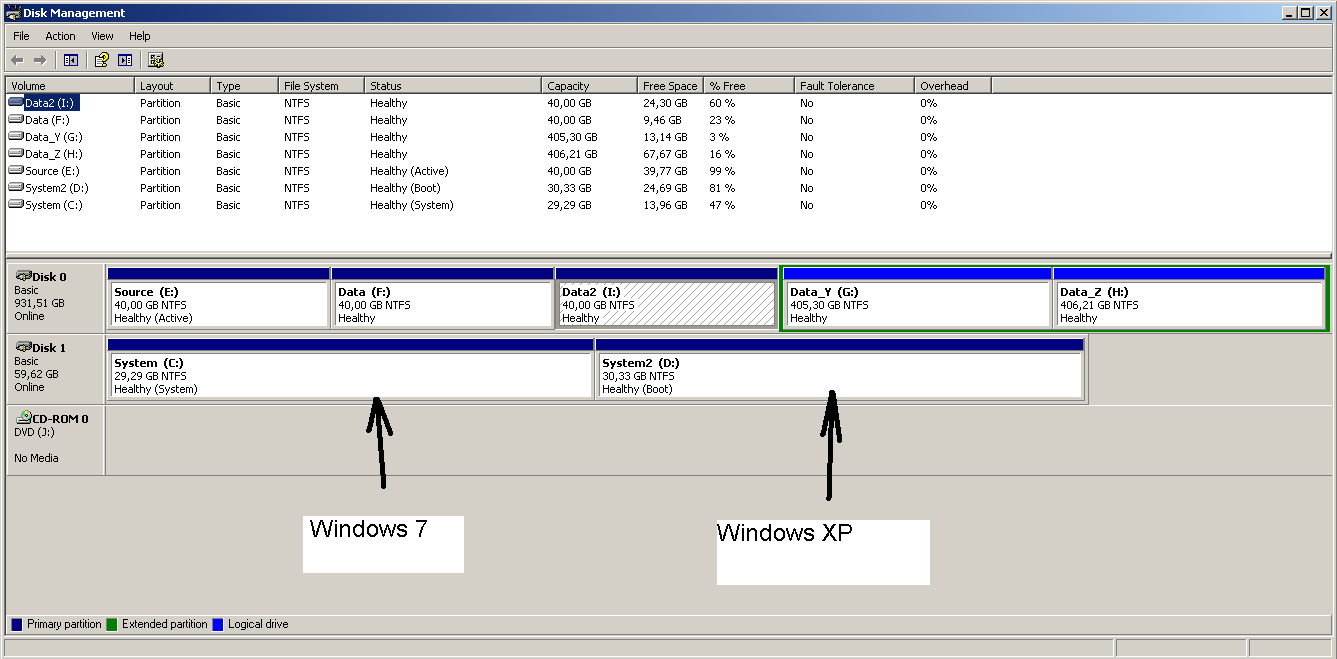This screenshot has height=659, width=1337.
Task: Toggle the Show/Hide Console Tree icon
Action: (x=70, y=60)
